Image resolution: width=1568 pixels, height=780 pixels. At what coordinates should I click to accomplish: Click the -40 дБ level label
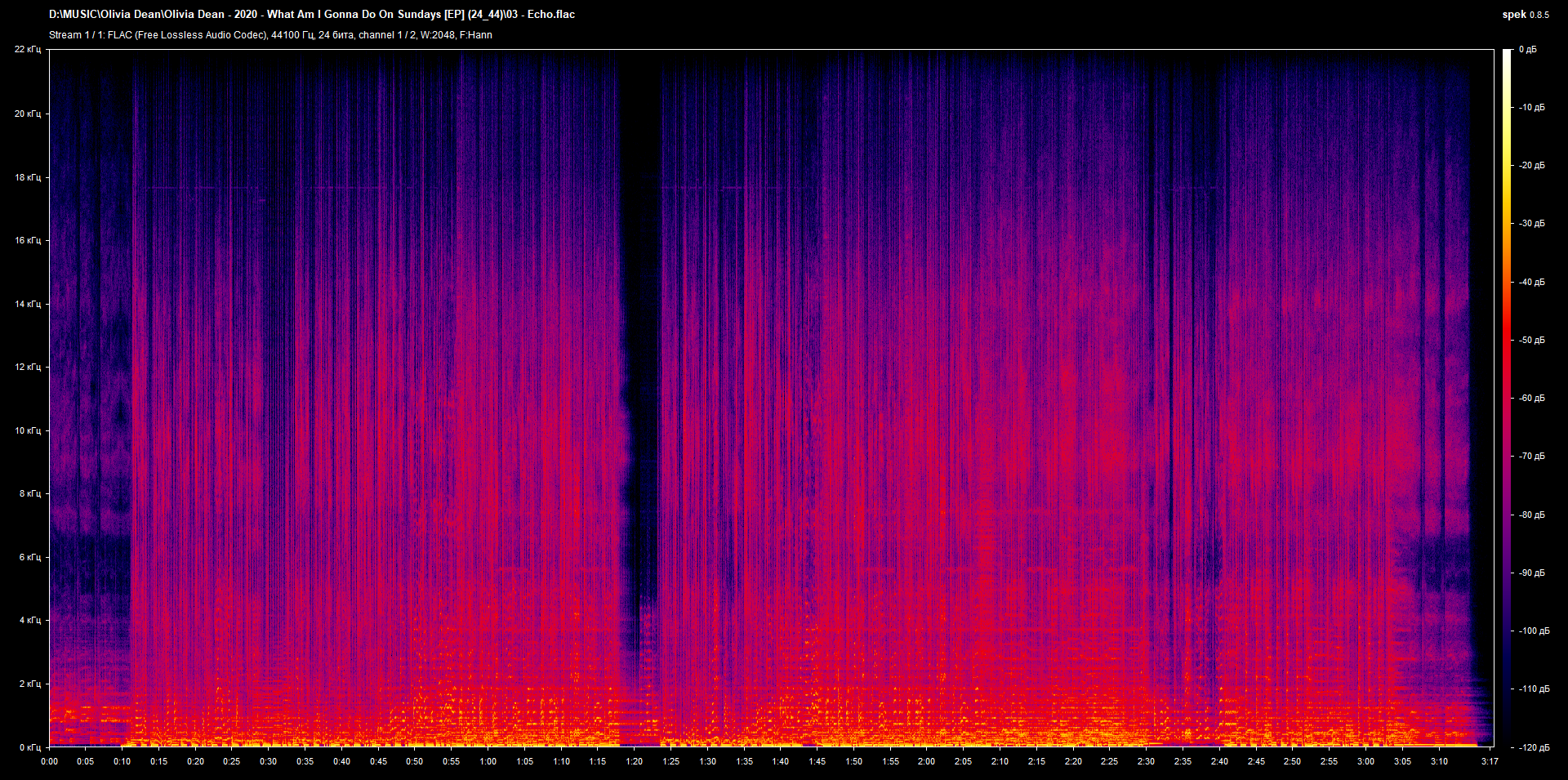point(1531,283)
